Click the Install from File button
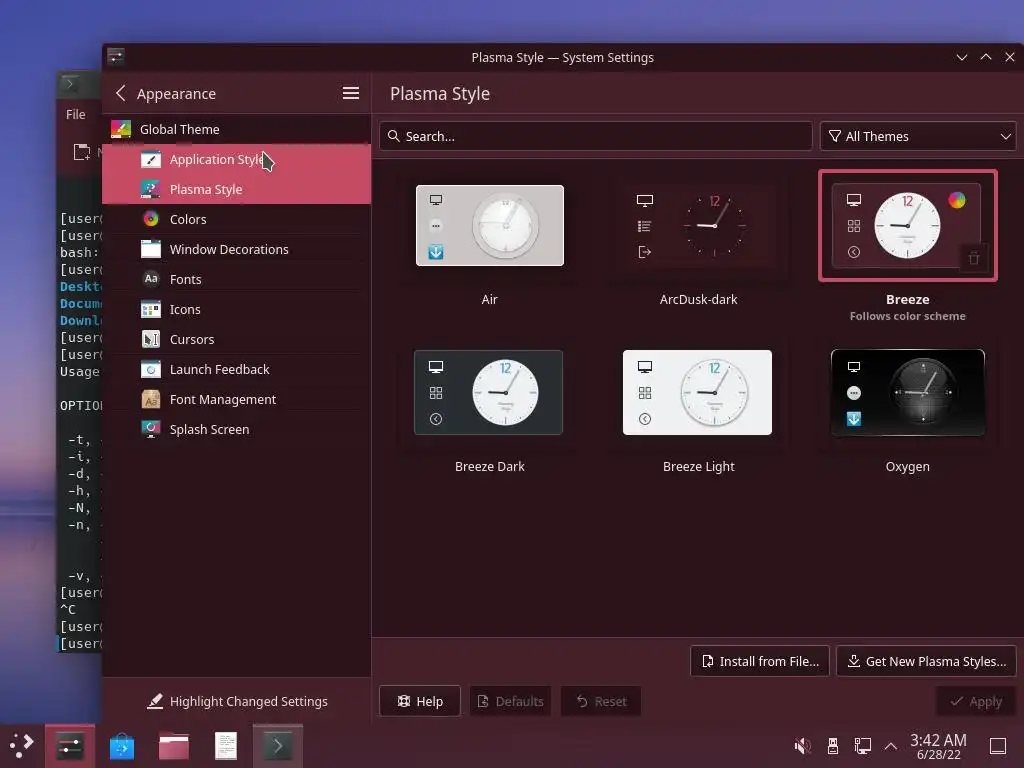This screenshot has height=768, width=1024. [x=760, y=662]
